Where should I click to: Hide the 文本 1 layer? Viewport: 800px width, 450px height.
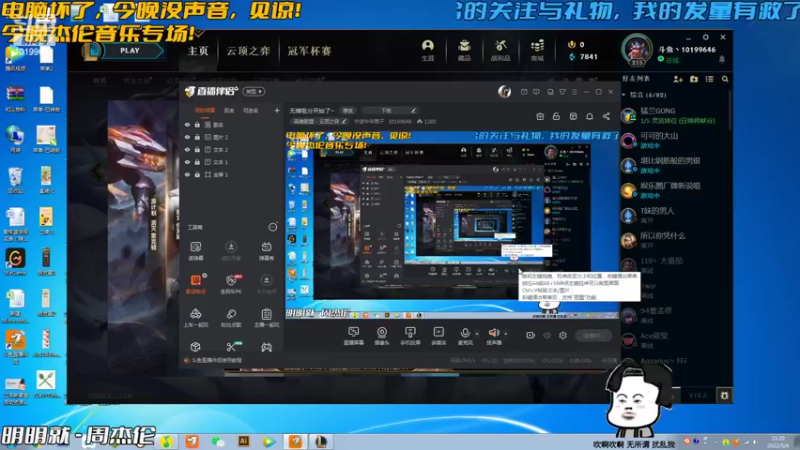tap(187, 162)
